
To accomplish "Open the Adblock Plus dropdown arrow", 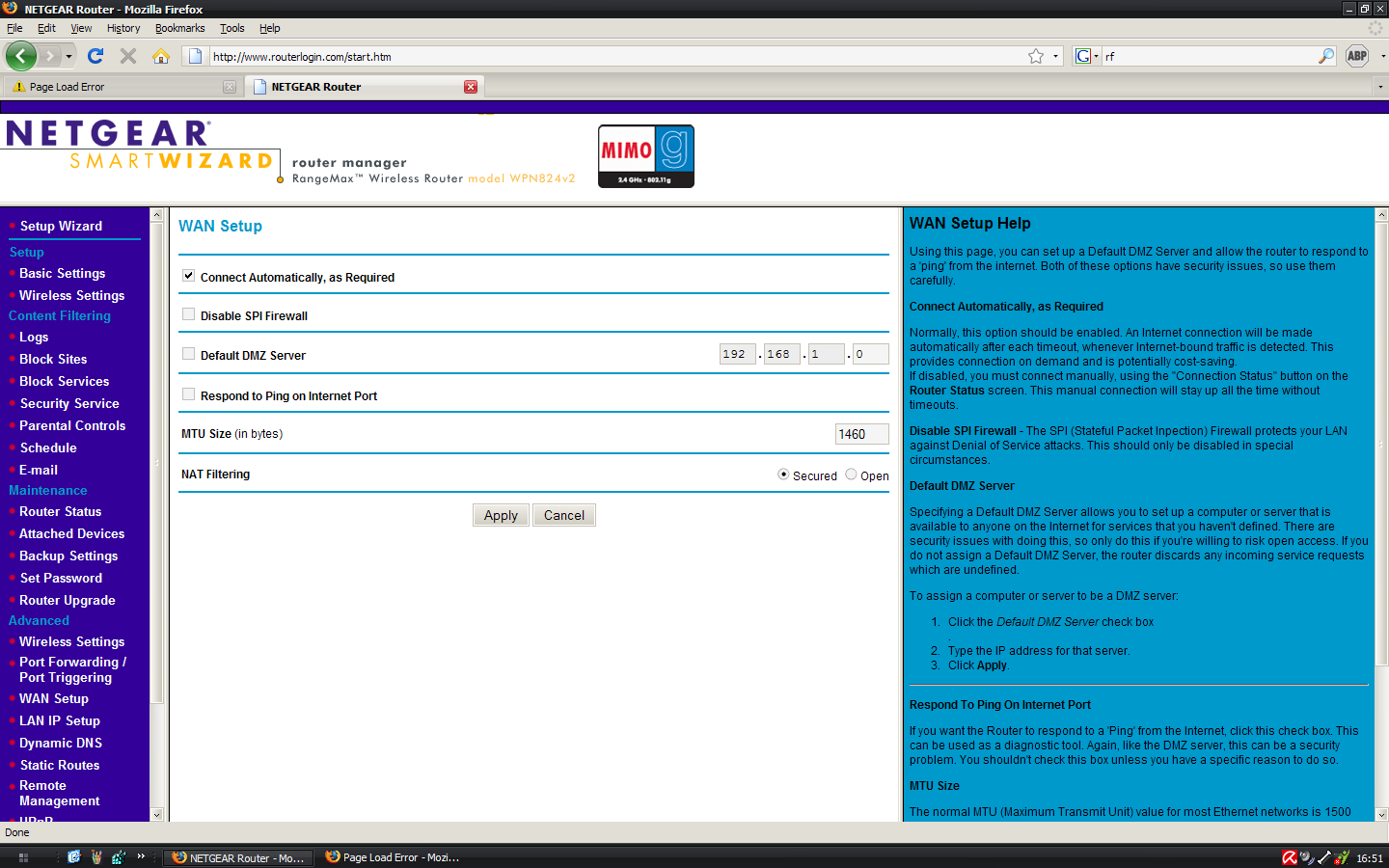I will tap(1383, 56).
